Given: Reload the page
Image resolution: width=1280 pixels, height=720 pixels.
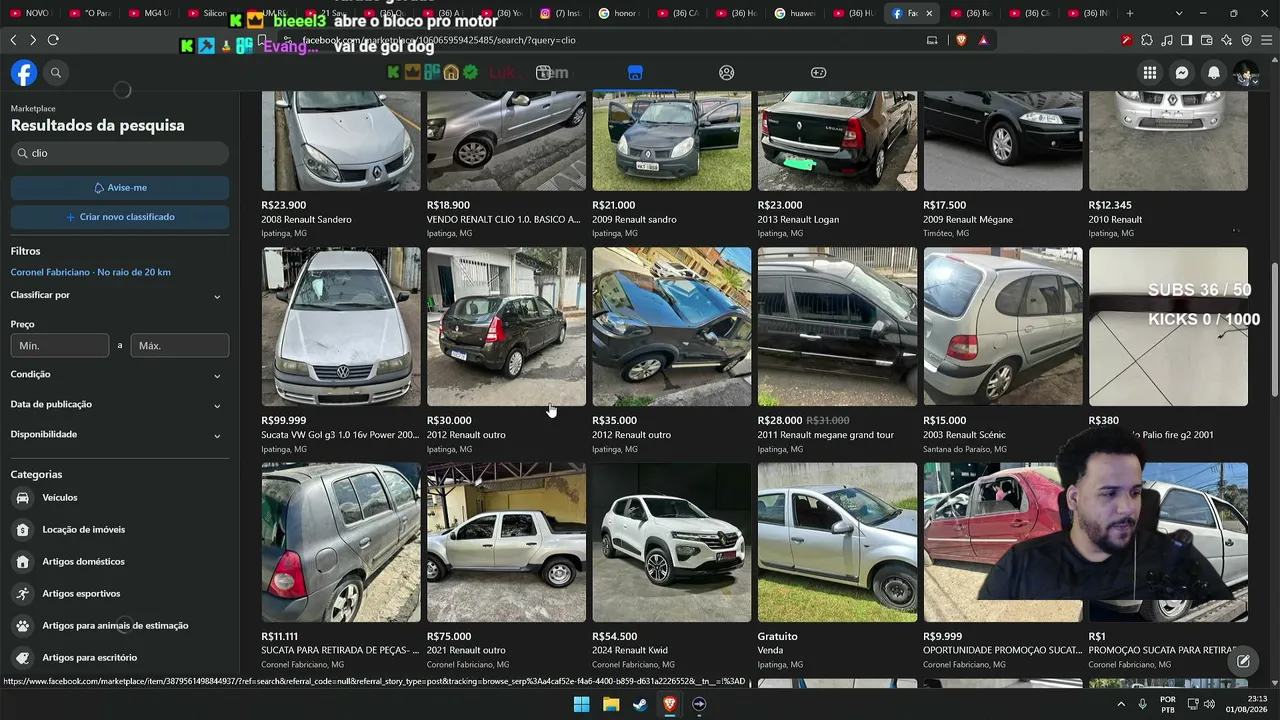Looking at the screenshot, I should pyautogui.click(x=53, y=40).
